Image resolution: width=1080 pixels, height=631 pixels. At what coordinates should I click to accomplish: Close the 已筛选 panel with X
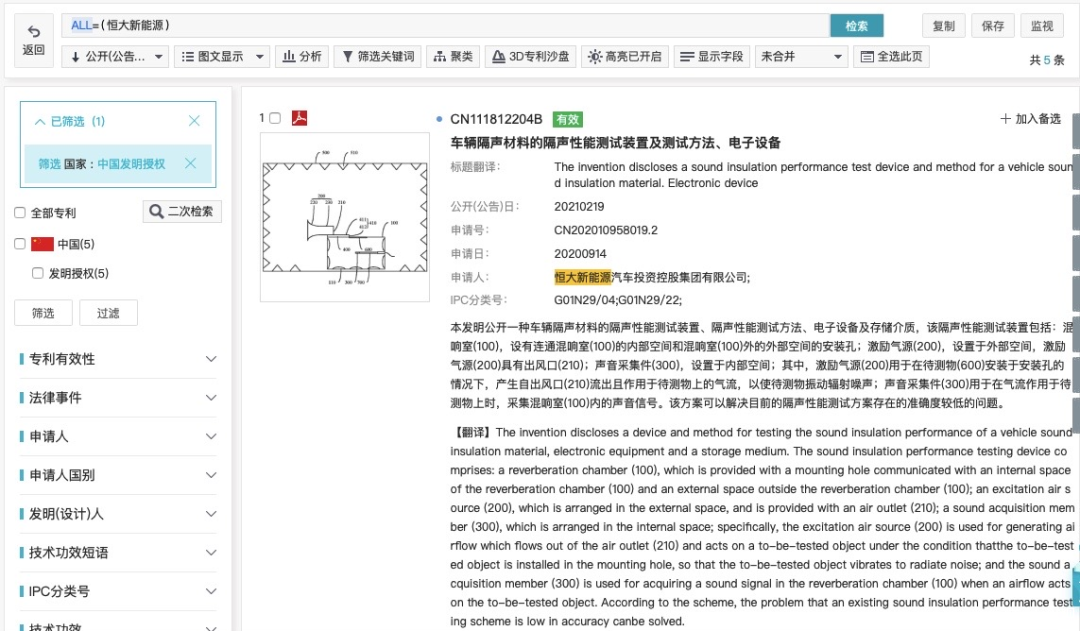194,121
